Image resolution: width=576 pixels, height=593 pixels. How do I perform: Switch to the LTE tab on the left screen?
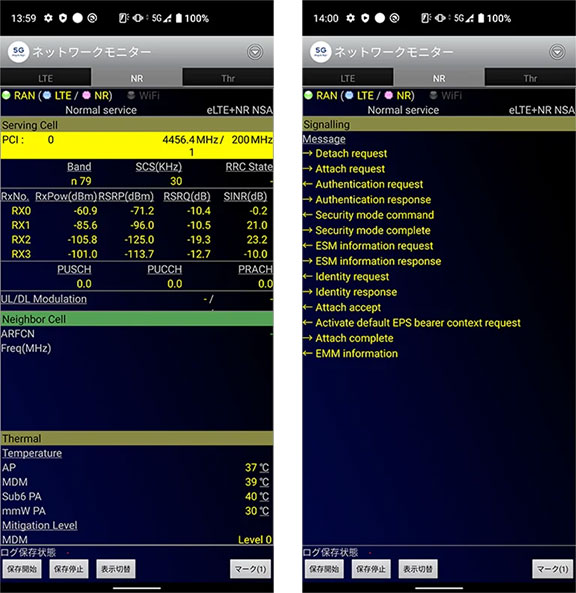pyautogui.click(x=45, y=78)
